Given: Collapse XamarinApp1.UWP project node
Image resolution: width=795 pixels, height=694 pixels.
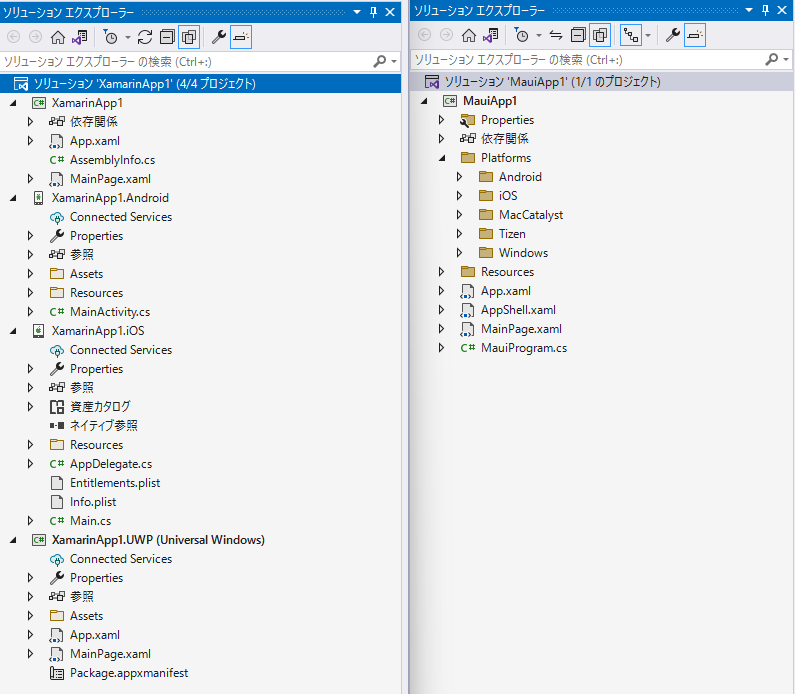Looking at the screenshot, I should tap(13, 540).
